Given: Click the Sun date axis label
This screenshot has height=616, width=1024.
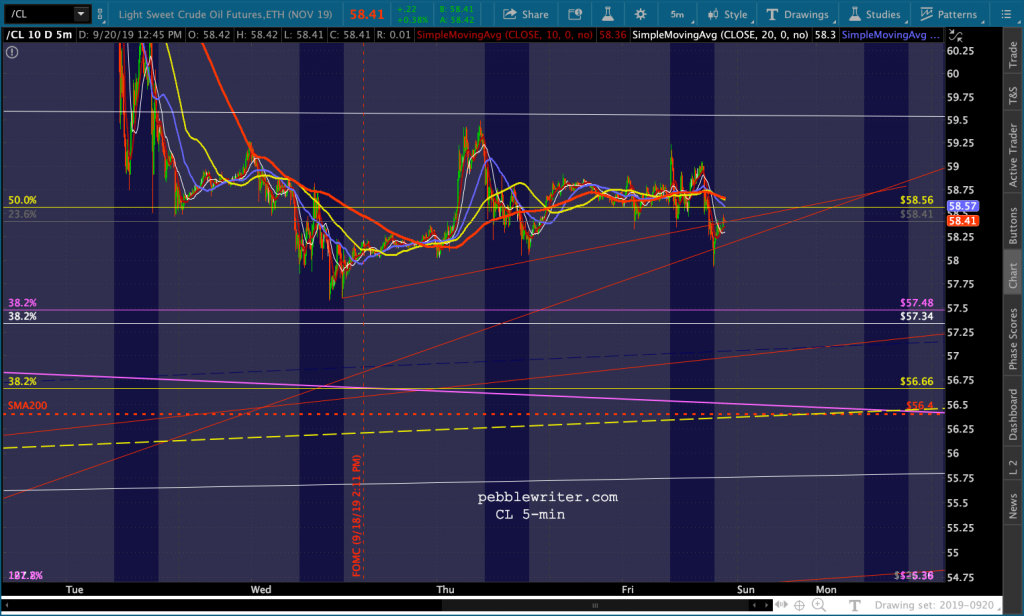Looking at the screenshot, I should (x=746, y=589).
